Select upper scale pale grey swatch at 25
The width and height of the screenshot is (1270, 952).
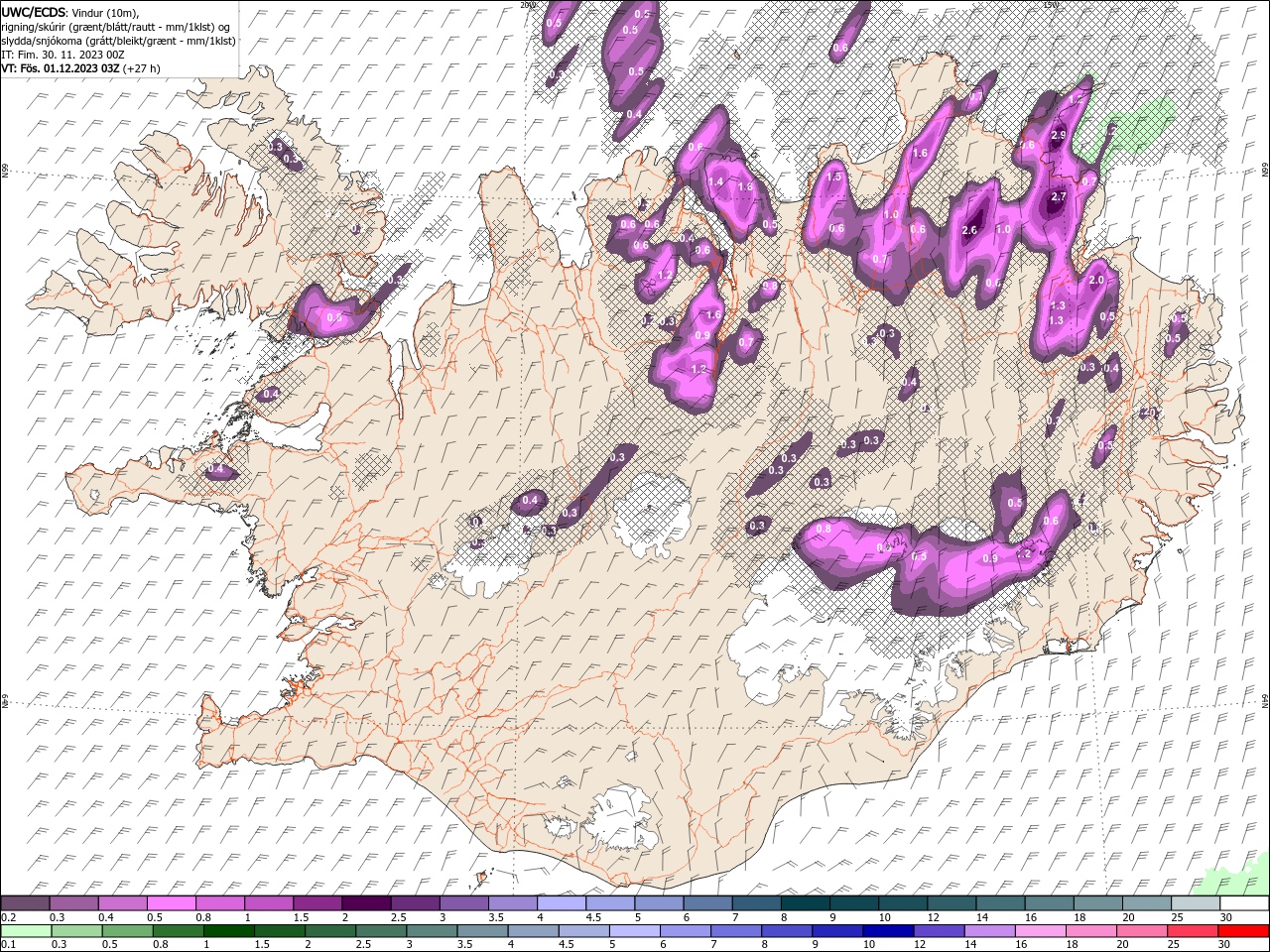[1195, 903]
